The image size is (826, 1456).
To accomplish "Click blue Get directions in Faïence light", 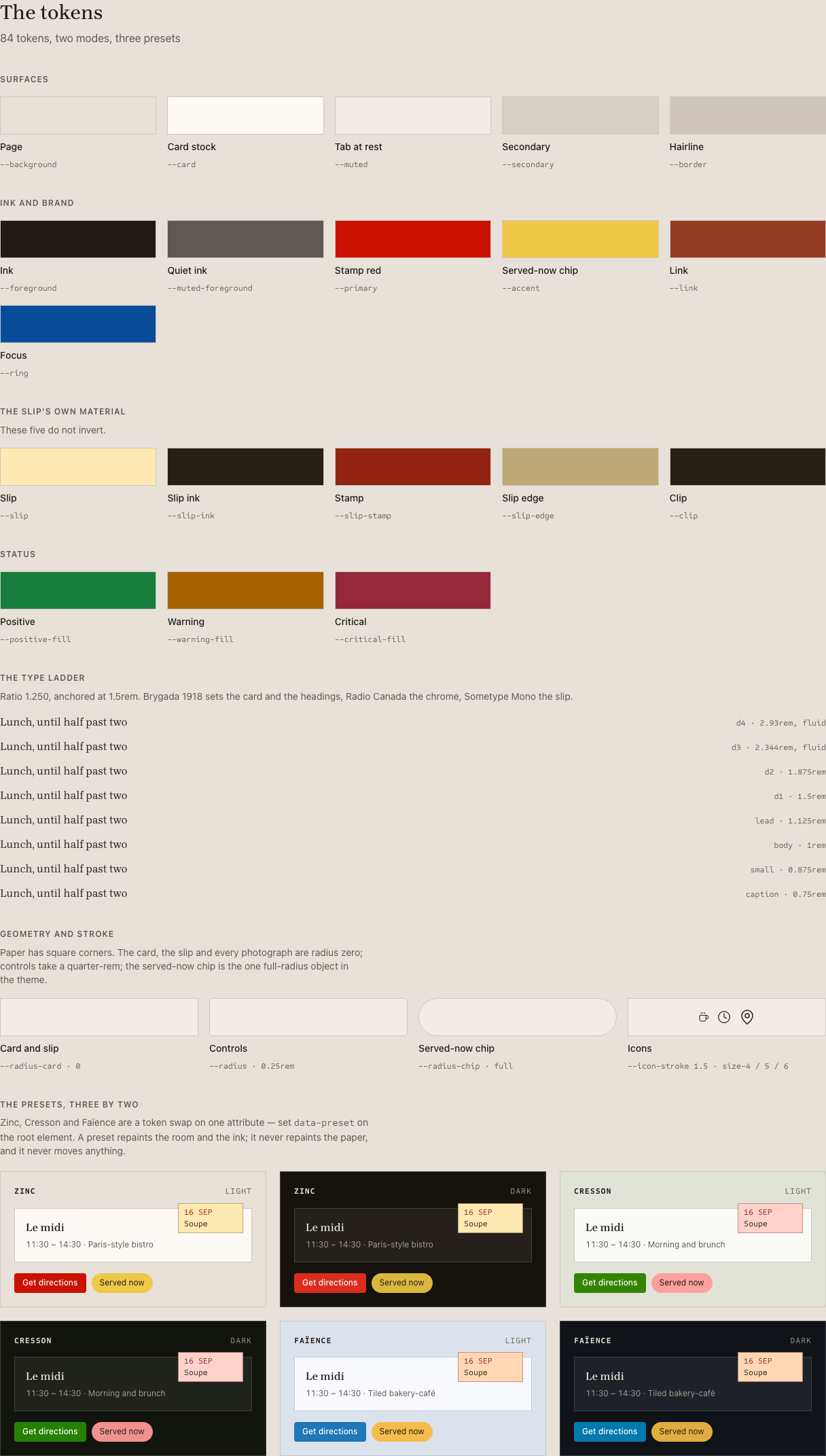I will pos(330,1432).
